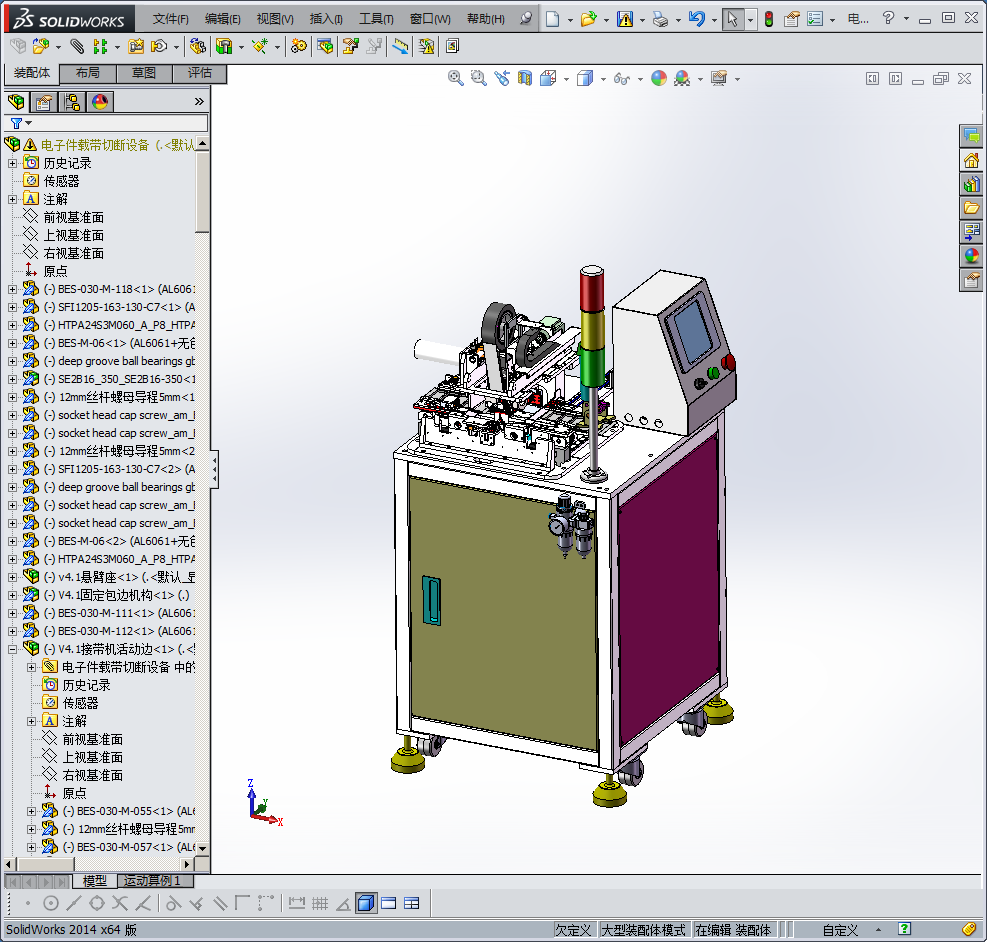Open File Explorer folder in task pane

(x=971, y=208)
